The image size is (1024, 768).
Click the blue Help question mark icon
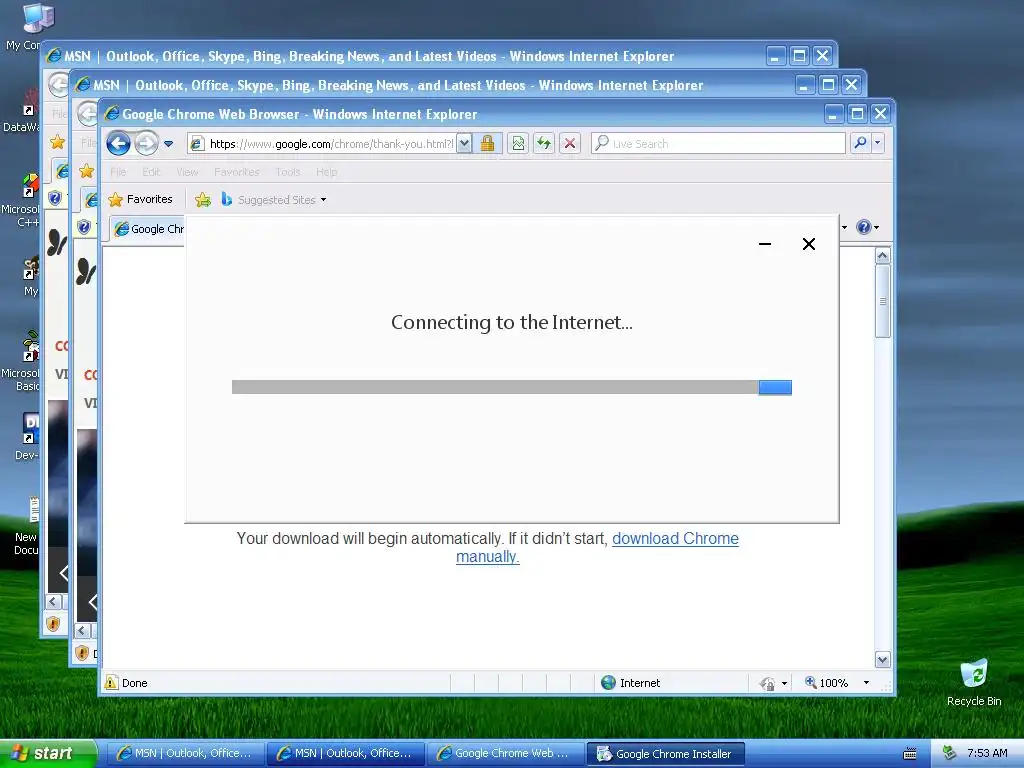click(864, 227)
